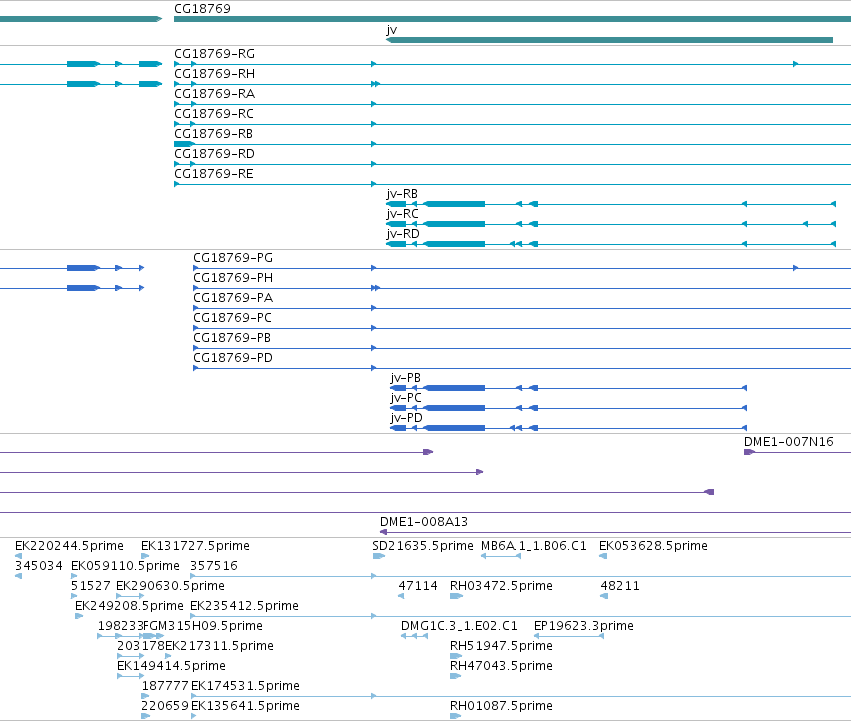
Task: Select transcript CG18769-RB label
Action: tap(213, 134)
